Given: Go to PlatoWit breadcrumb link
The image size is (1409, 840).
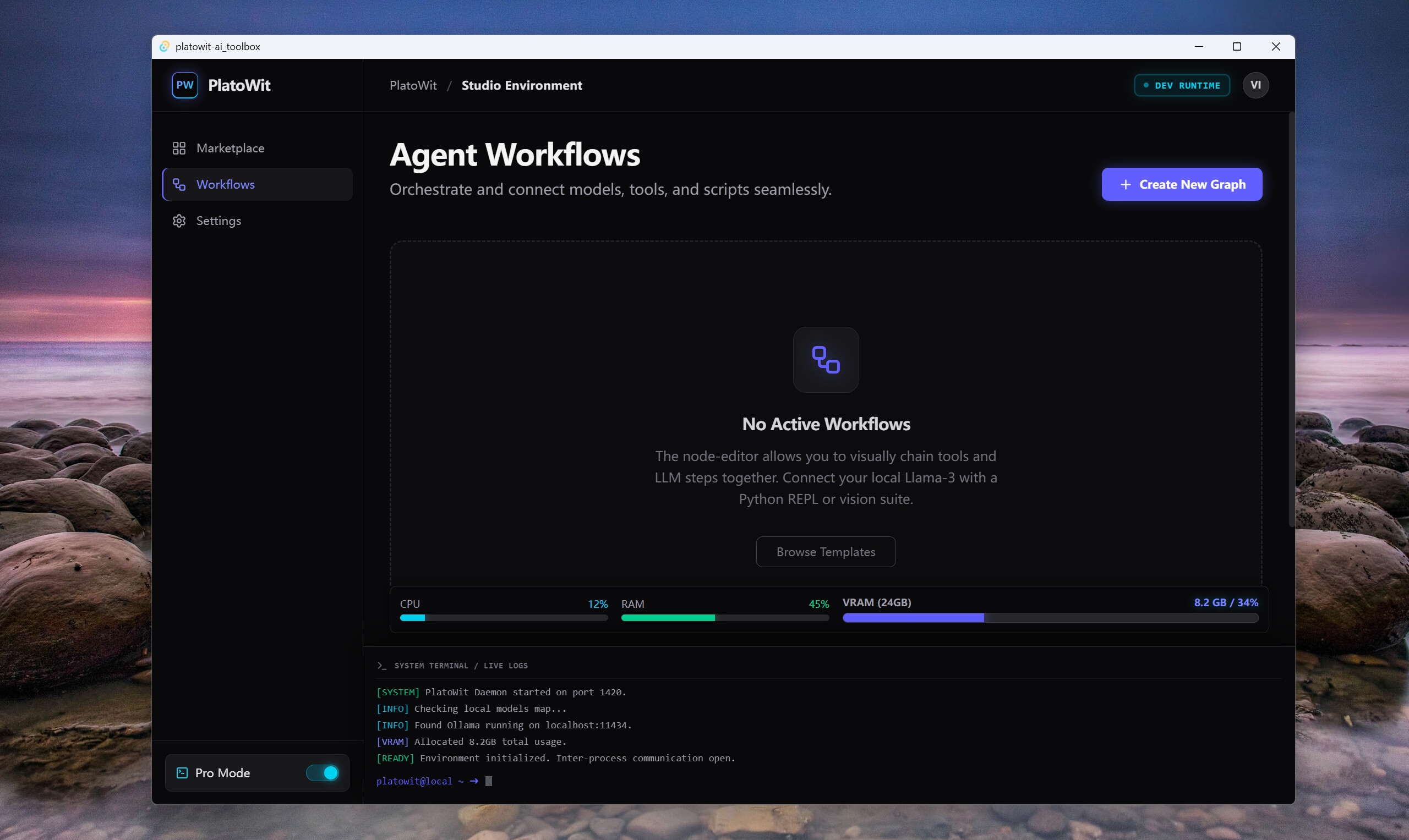Looking at the screenshot, I should tap(413, 85).
